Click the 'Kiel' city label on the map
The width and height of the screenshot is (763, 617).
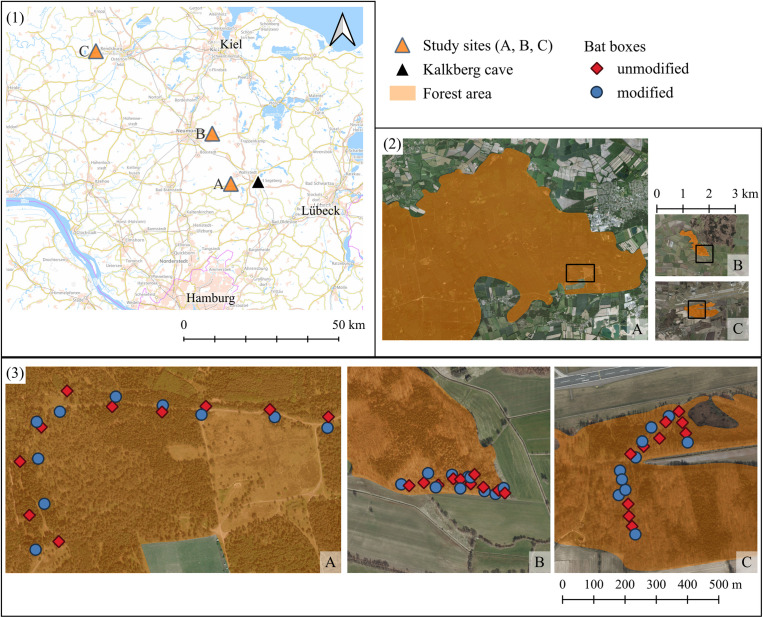(x=231, y=44)
